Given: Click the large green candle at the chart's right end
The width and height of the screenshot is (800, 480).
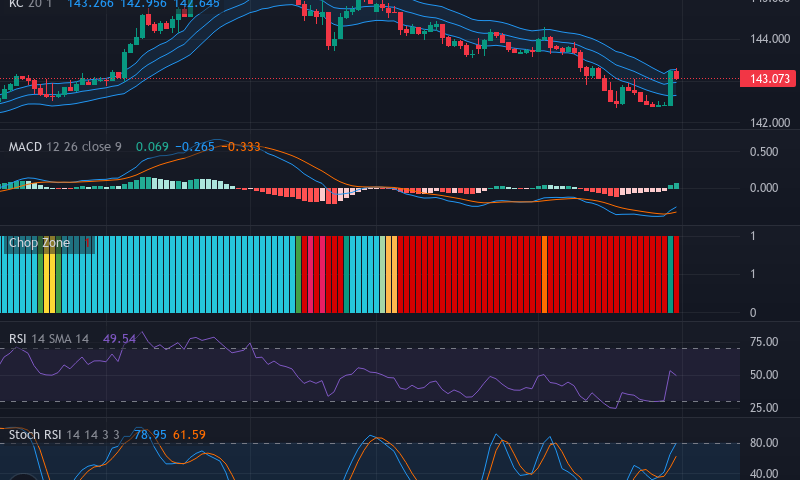Looking at the screenshot, I should 670,88.
